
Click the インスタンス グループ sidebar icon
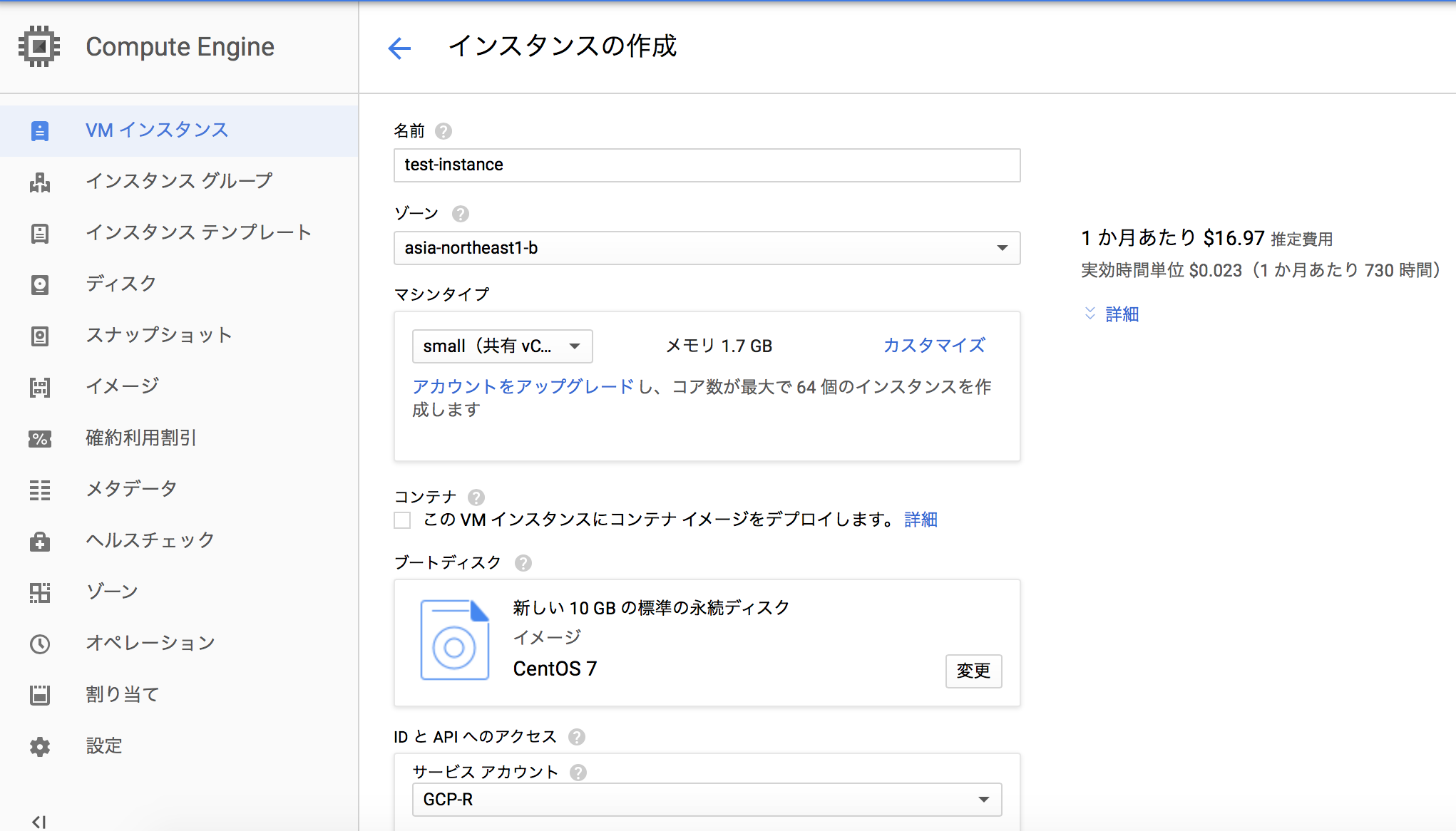(x=40, y=182)
